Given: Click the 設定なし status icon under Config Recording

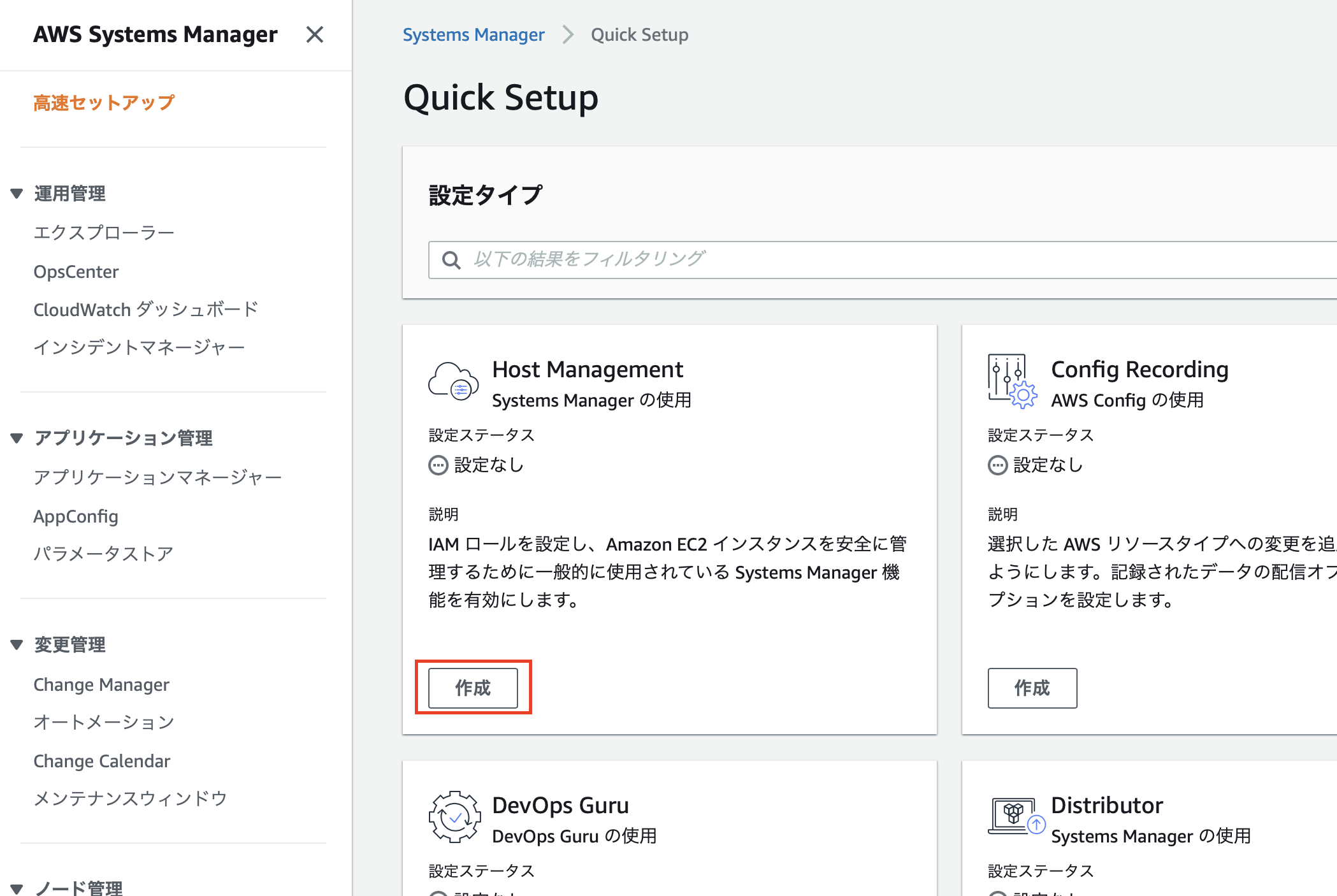Looking at the screenshot, I should pyautogui.click(x=996, y=465).
